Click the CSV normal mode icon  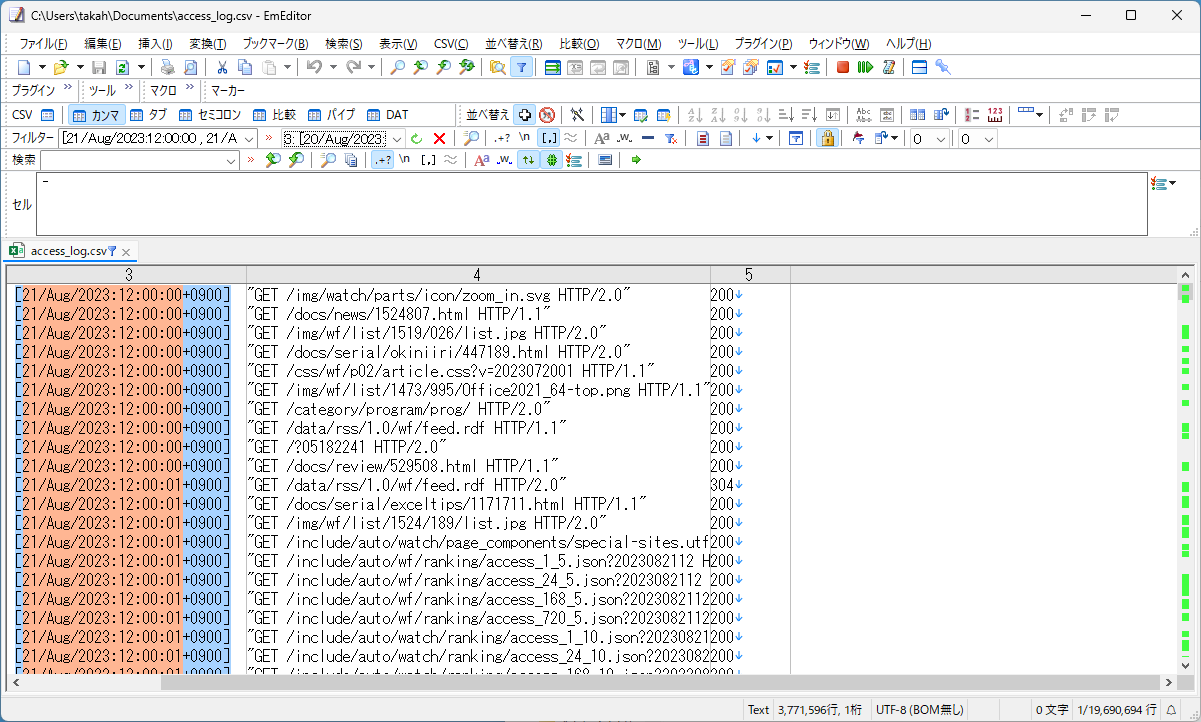coord(47,115)
